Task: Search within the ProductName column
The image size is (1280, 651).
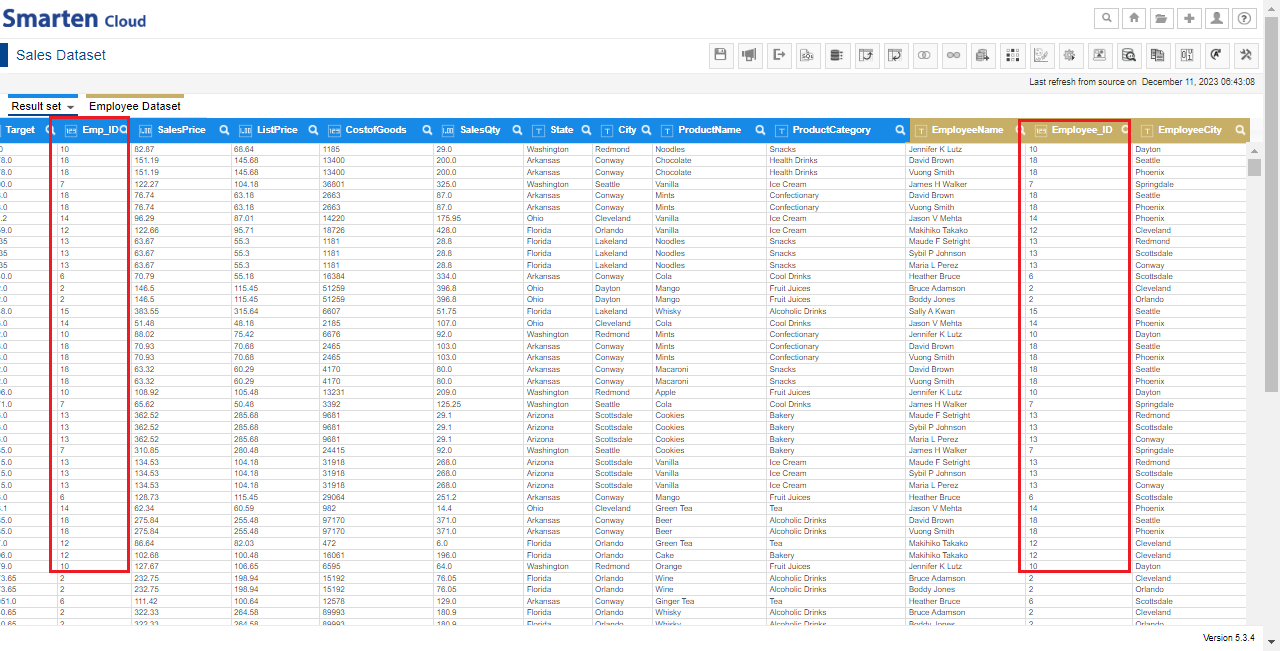Action: pos(761,130)
